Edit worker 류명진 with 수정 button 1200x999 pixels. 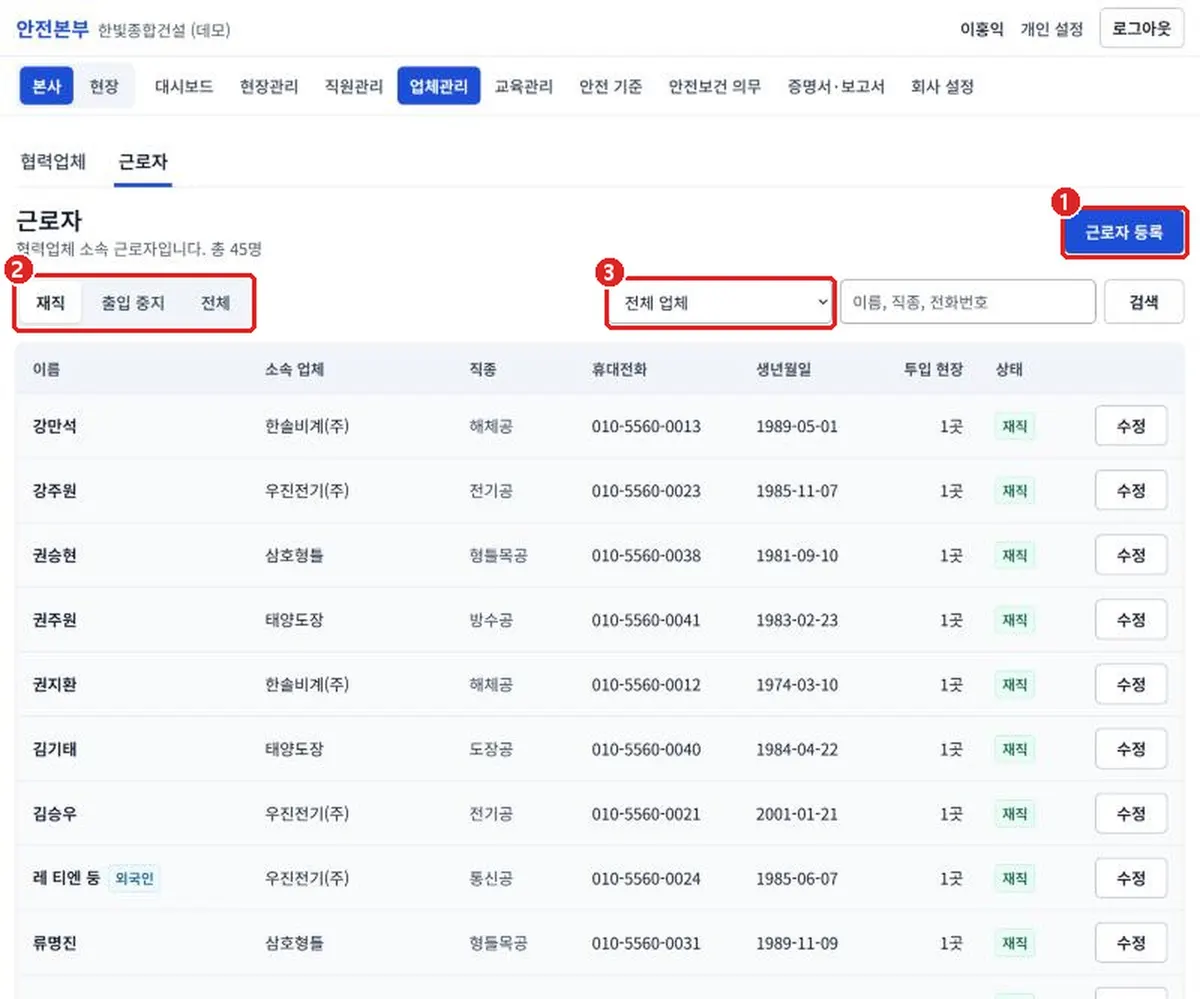coord(1131,943)
